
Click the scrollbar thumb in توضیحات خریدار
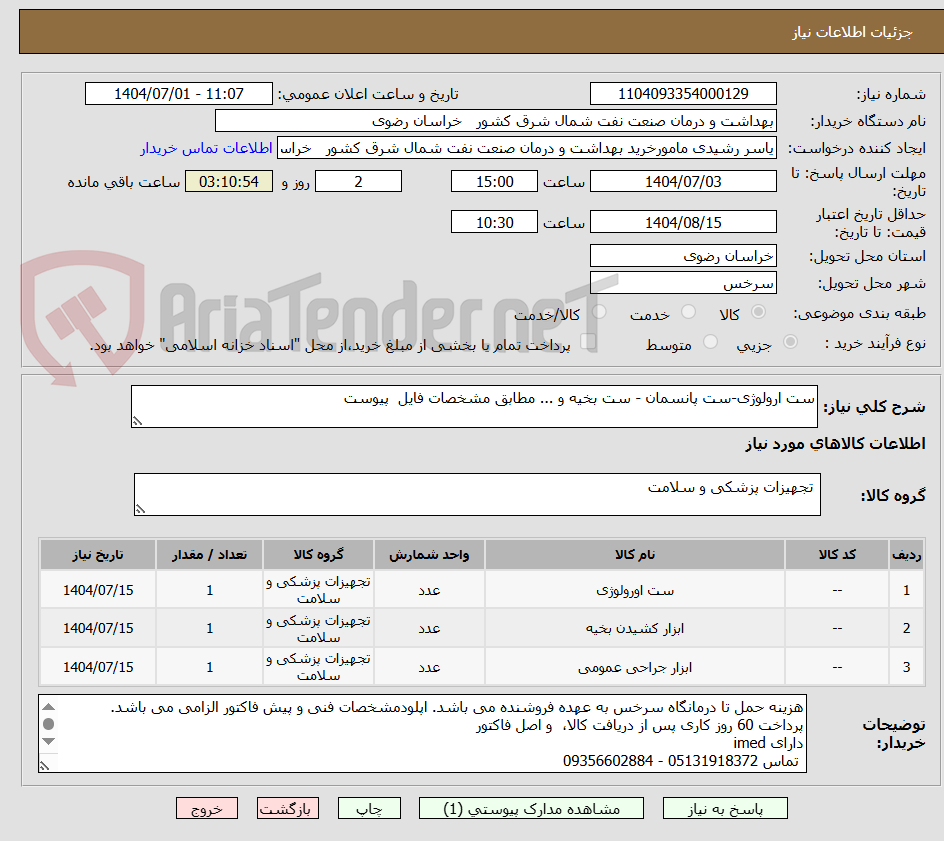[48, 724]
